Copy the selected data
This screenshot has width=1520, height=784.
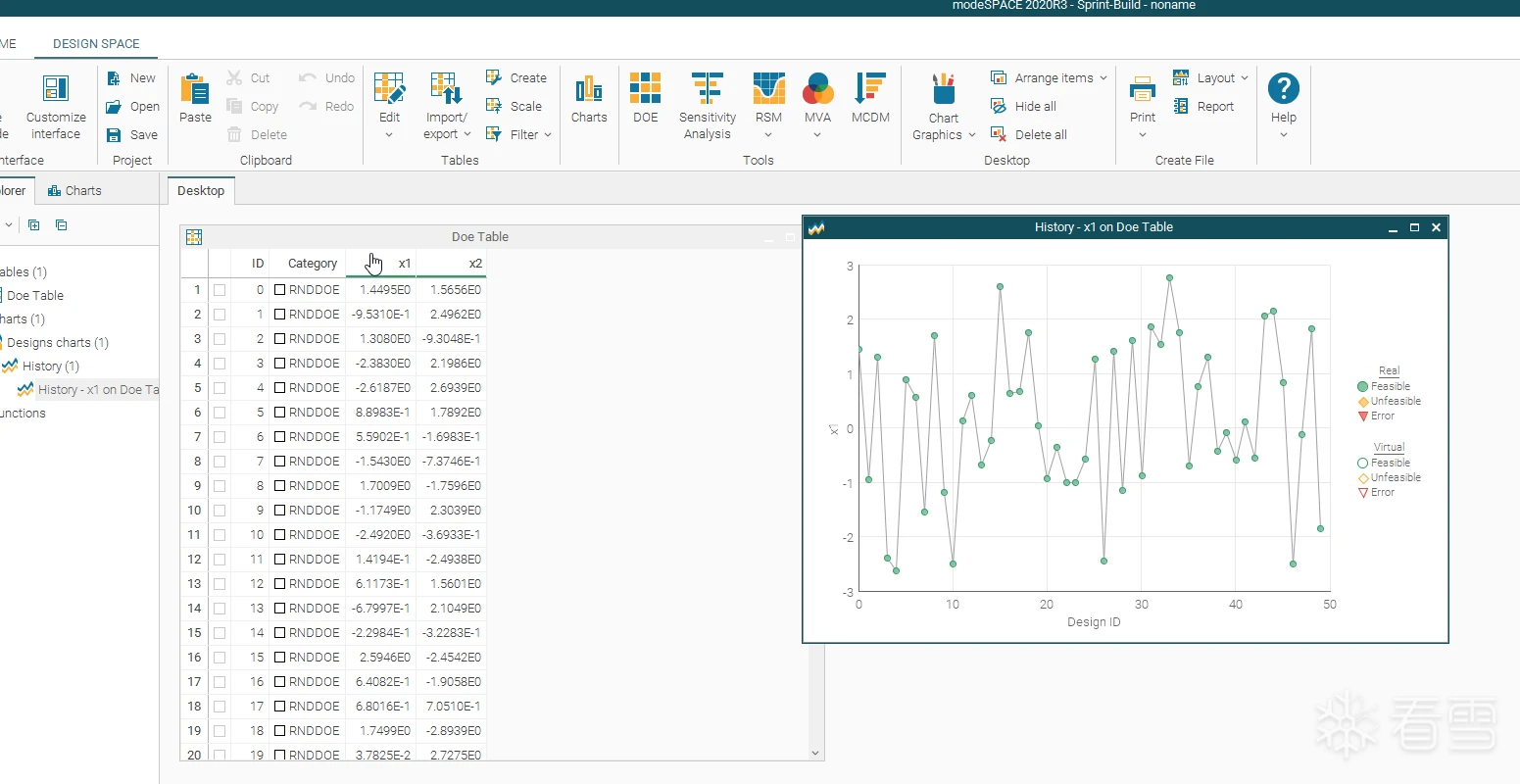coord(252,107)
